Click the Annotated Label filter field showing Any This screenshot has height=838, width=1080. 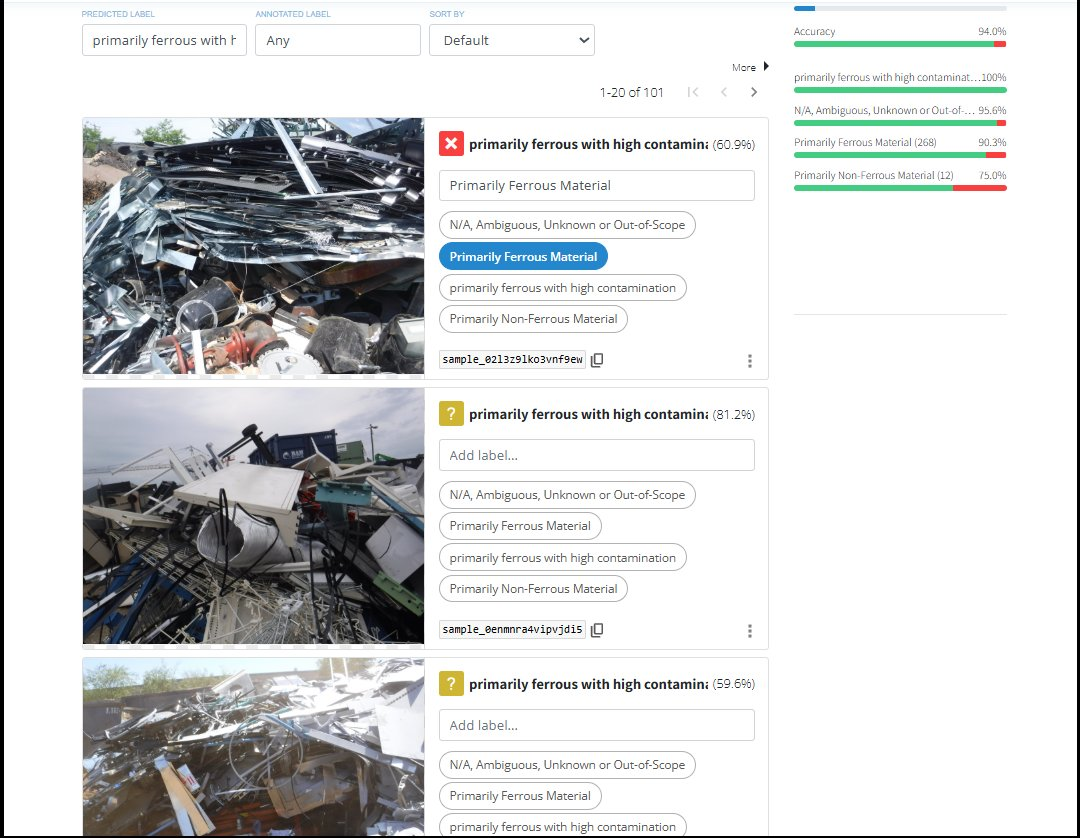338,40
